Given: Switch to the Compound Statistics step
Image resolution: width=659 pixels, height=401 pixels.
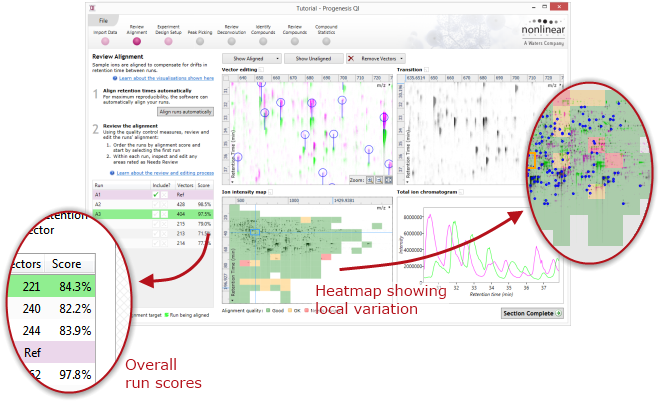Looking at the screenshot, I should pos(326,35).
